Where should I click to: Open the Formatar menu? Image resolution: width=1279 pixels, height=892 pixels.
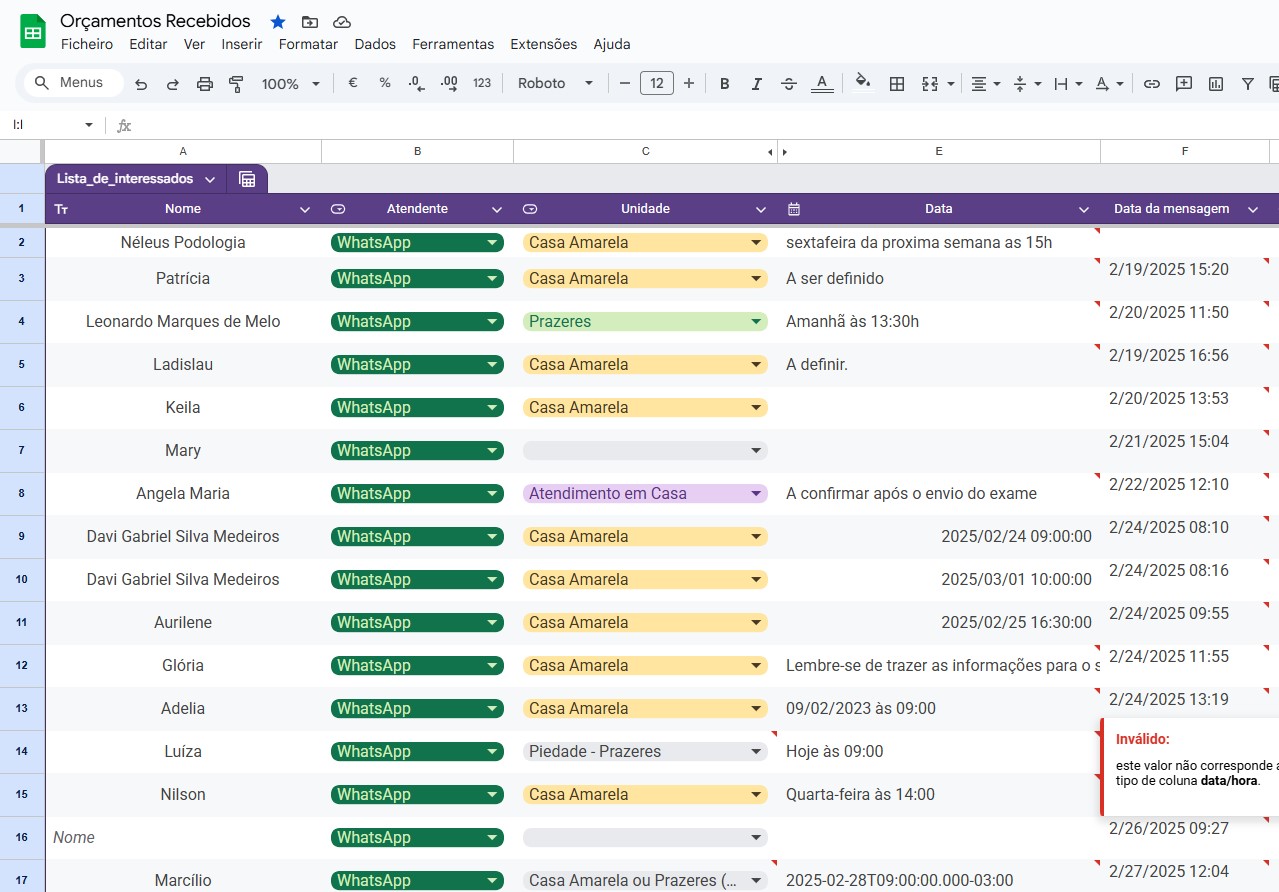[x=308, y=44]
